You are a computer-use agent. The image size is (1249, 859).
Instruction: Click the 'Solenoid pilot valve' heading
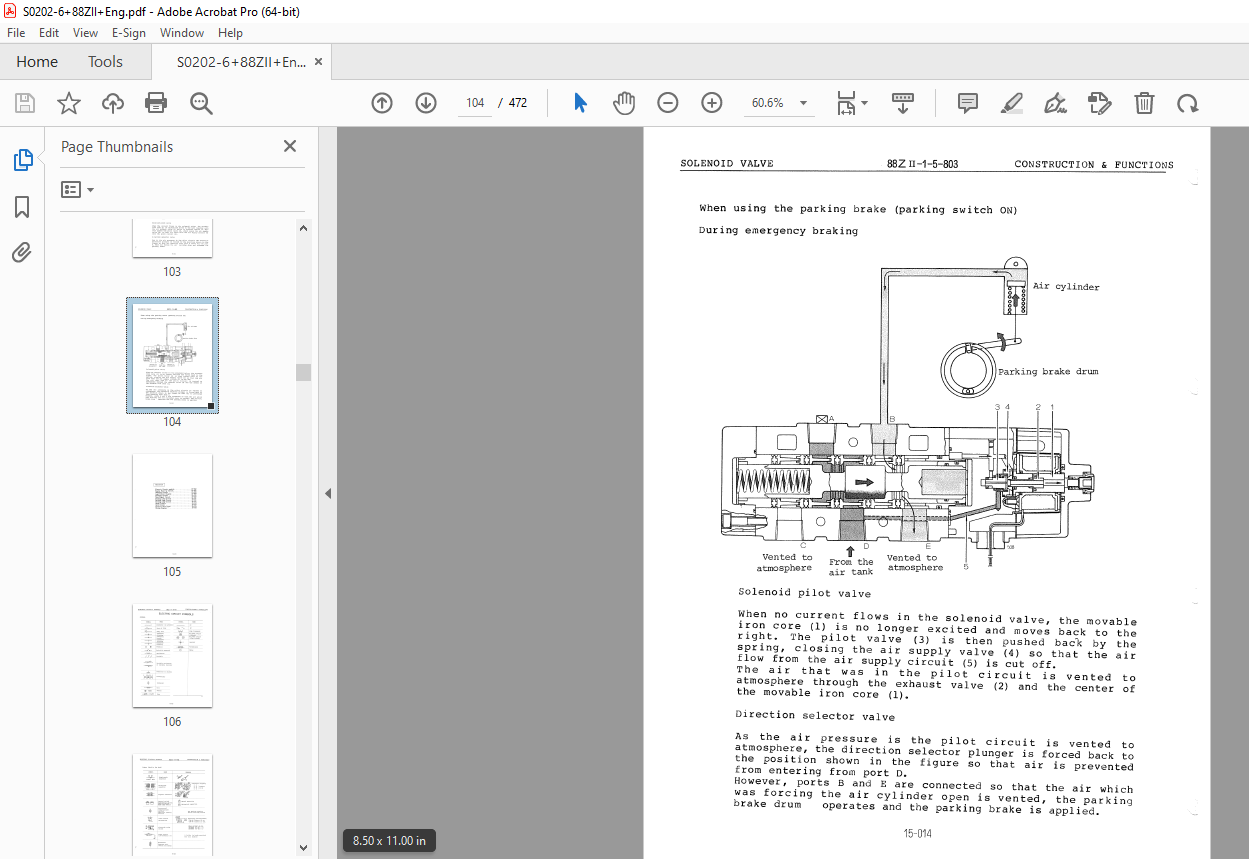pos(805,593)
